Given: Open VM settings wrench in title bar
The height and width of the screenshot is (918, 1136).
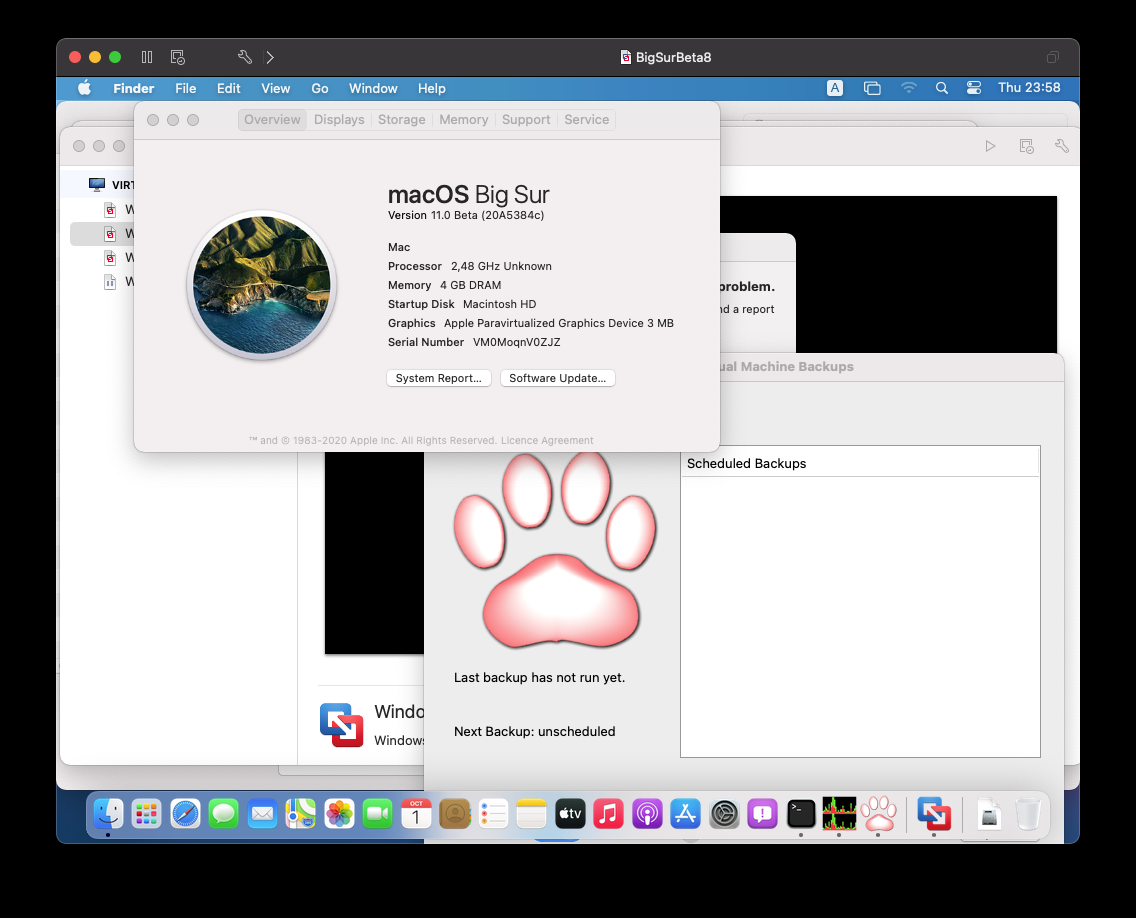Looking at the screenshot, I should [245, 57].
